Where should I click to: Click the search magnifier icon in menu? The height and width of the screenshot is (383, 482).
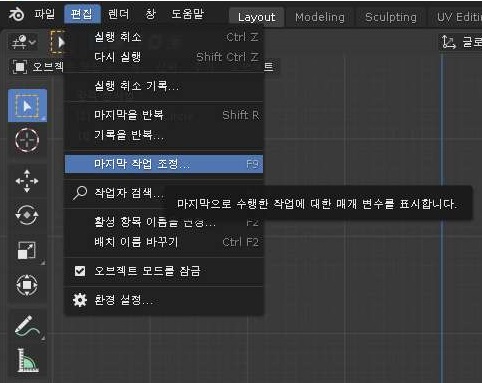tap(80, 193)
